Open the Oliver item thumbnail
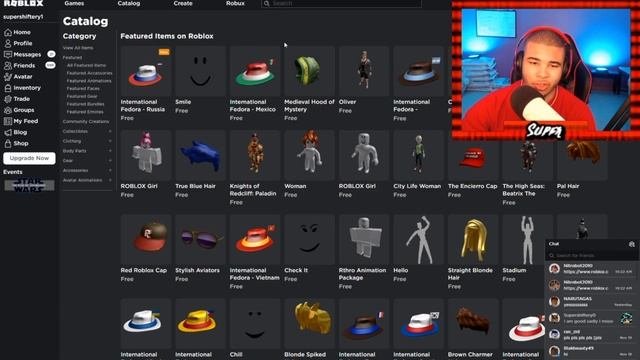The image size is (640, 360). [364, 71]
